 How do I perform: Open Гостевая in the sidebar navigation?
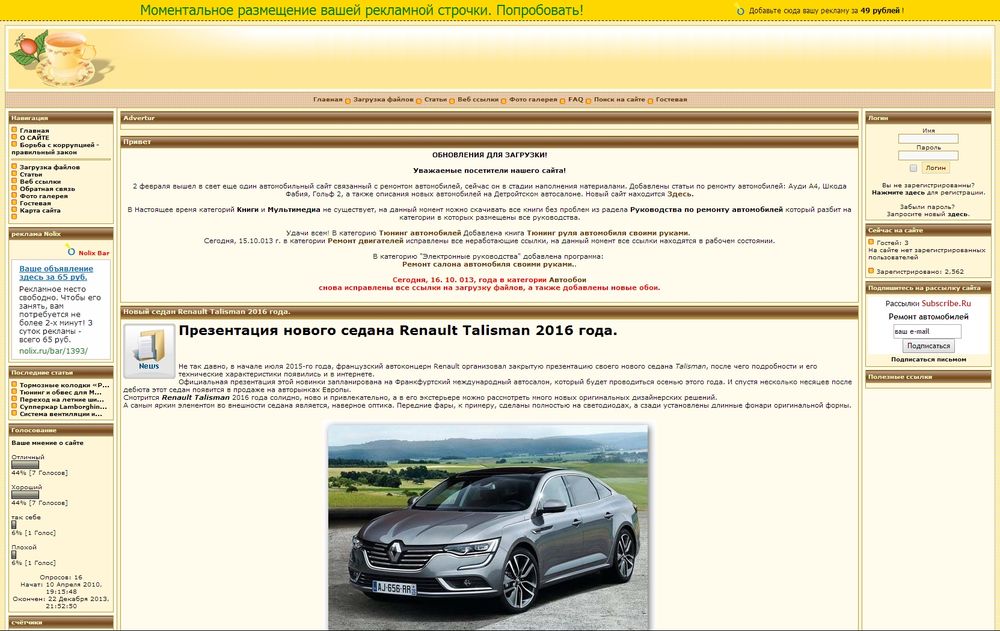[35, 204]
